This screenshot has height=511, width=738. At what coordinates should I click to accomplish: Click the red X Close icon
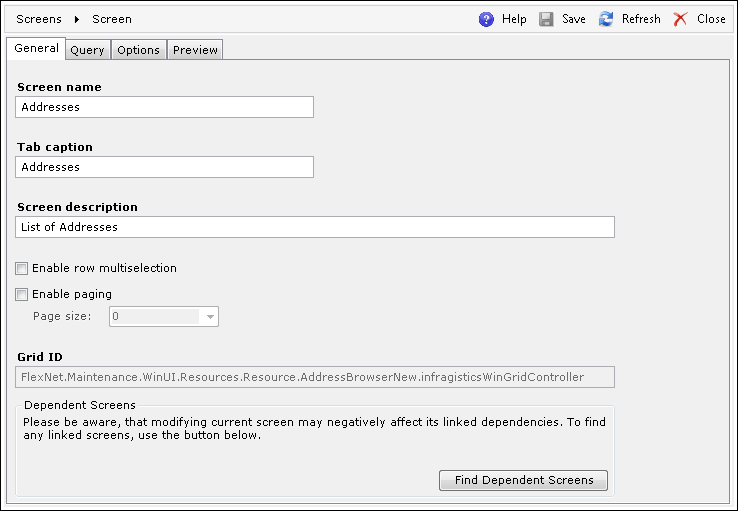pyautogui.click(x=680, y=19)
